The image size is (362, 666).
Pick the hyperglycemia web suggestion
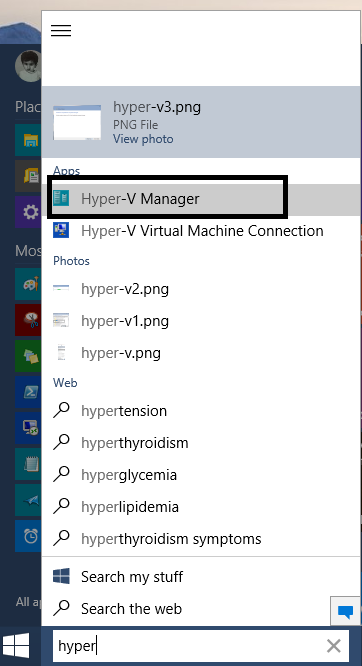201,475
